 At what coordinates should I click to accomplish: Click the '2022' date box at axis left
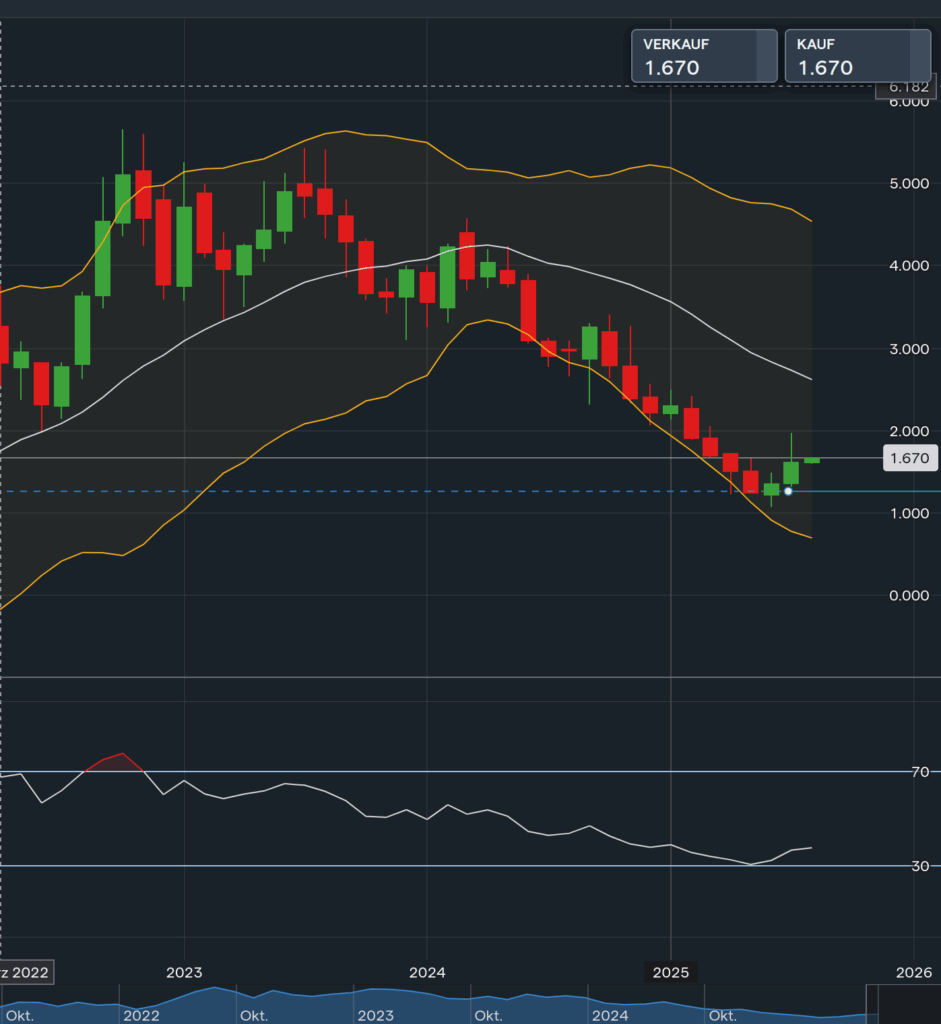27,972
